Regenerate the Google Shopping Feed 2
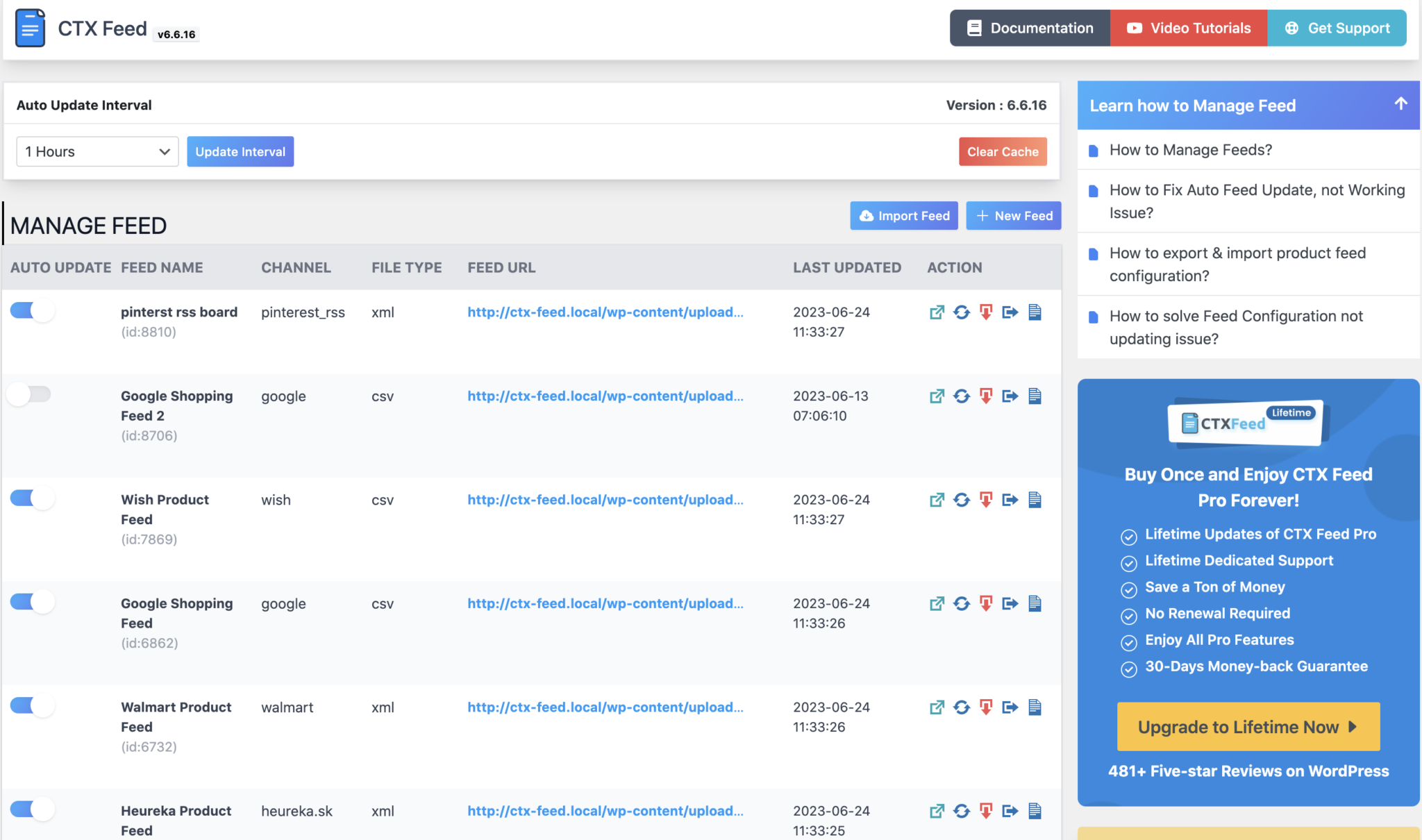This screenshot has width=1422, height=840. coord(962,396)
